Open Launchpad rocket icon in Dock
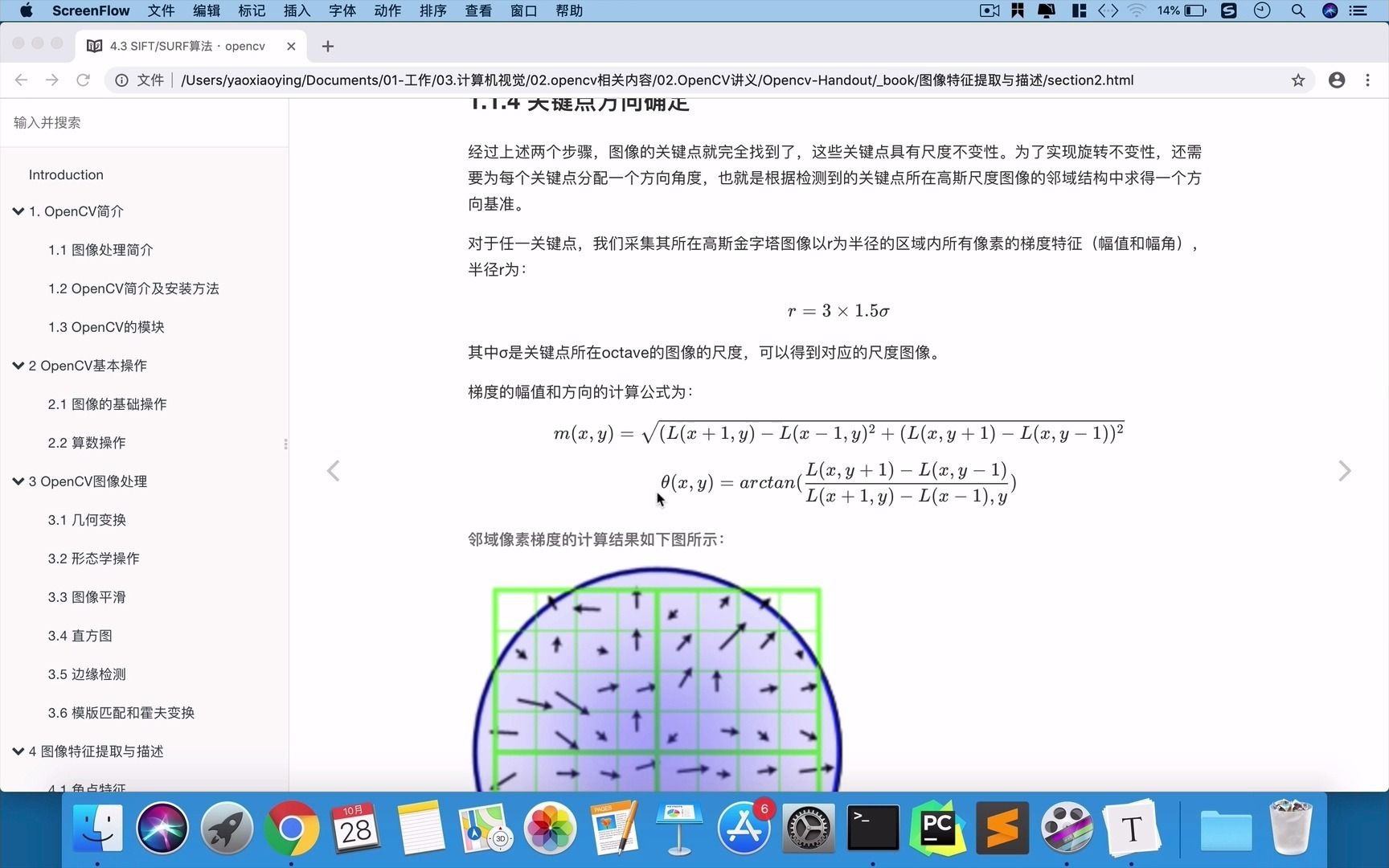1389x868 pixels. (227, 828)
